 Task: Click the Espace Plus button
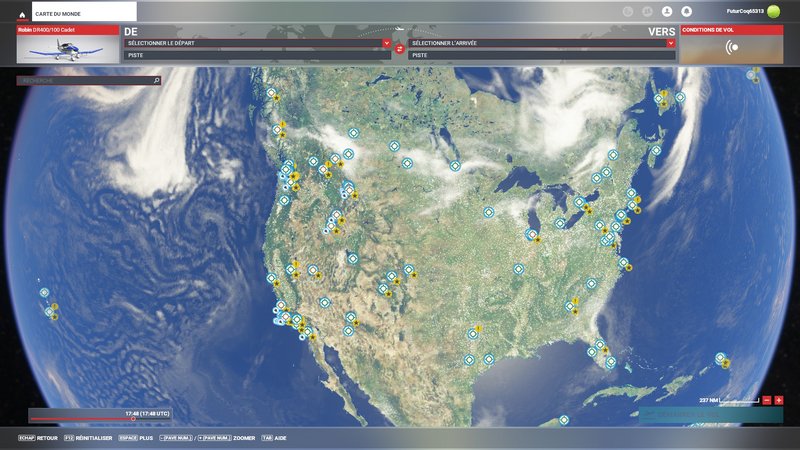[x=136, y=438]
